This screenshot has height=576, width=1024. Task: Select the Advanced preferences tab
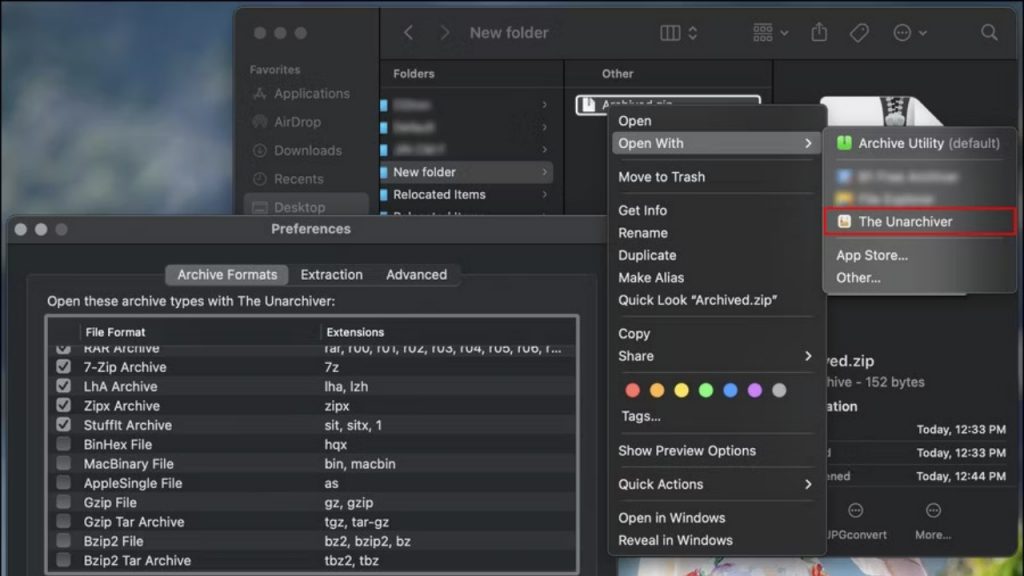click(x=416, y=275)
